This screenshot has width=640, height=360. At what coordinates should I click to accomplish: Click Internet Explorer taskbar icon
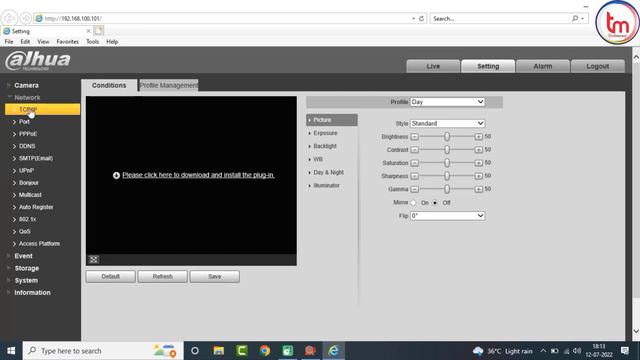[333, 351]
